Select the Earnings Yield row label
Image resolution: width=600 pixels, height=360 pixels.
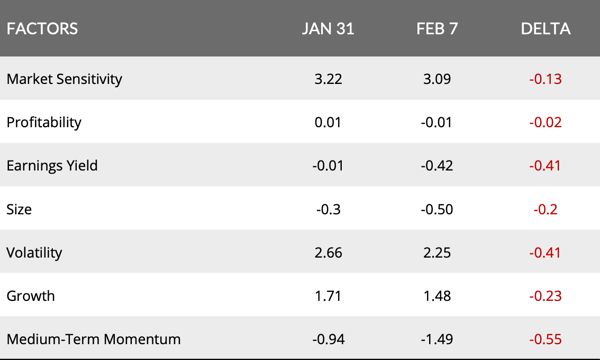[52, 166]
